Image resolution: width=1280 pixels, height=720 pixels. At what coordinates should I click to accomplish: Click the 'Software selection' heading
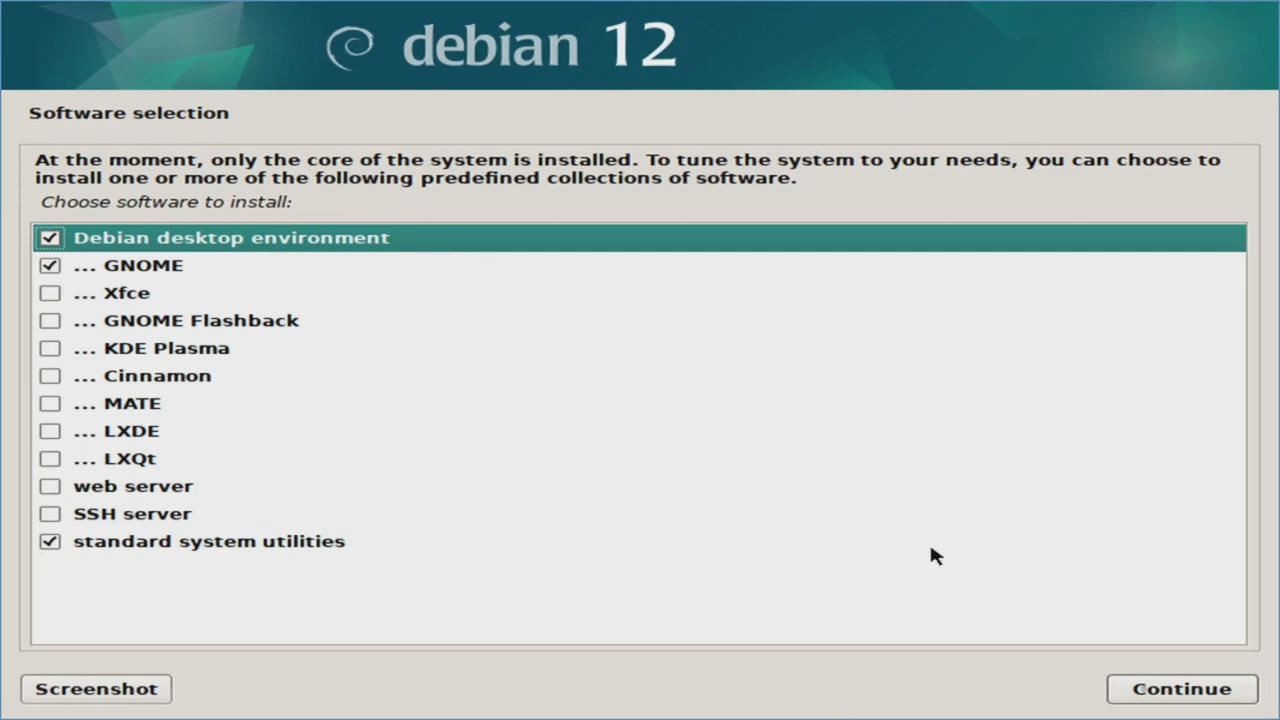point(129,113)
